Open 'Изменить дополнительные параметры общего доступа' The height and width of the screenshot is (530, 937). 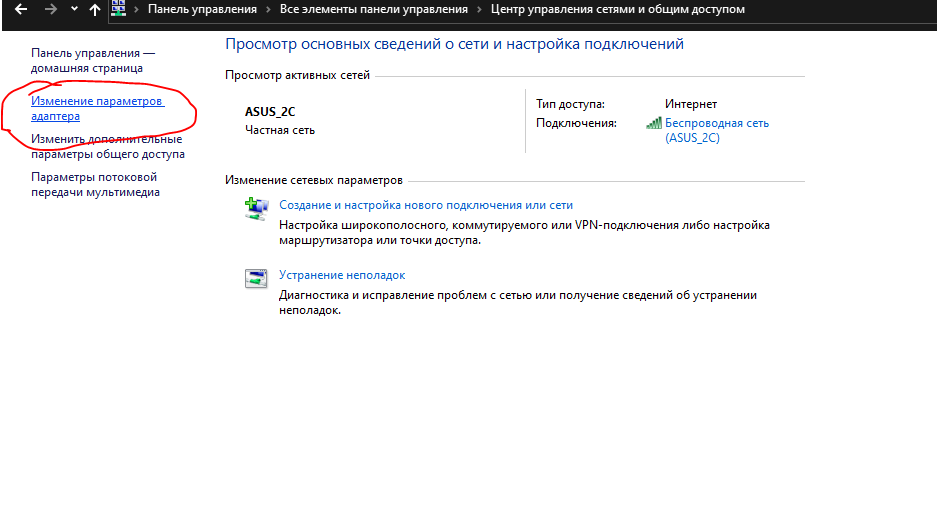(x=108, y=146)
